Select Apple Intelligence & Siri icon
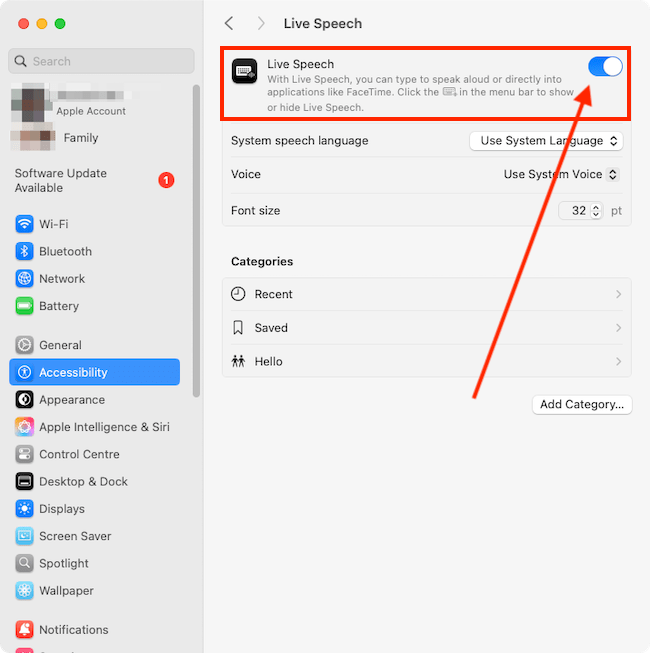Viewport: 650px width, 653px height. point(25,427)
